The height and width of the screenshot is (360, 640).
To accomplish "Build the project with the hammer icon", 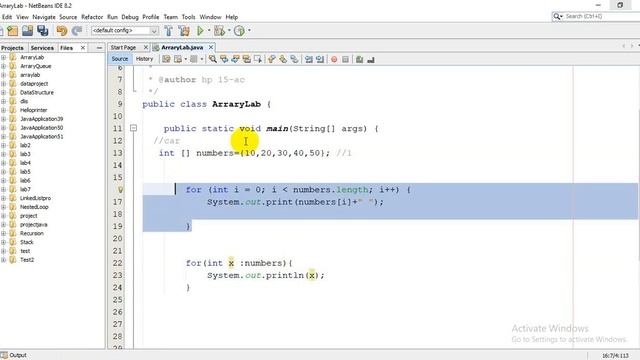I will pos(168,31).
